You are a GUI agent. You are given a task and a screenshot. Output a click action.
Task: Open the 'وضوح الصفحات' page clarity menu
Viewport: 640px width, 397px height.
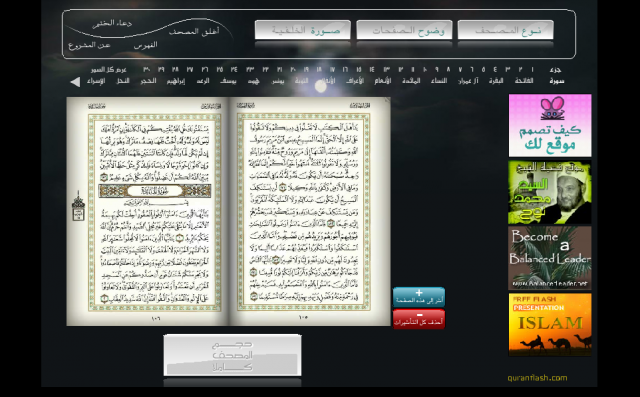(404, 30)
